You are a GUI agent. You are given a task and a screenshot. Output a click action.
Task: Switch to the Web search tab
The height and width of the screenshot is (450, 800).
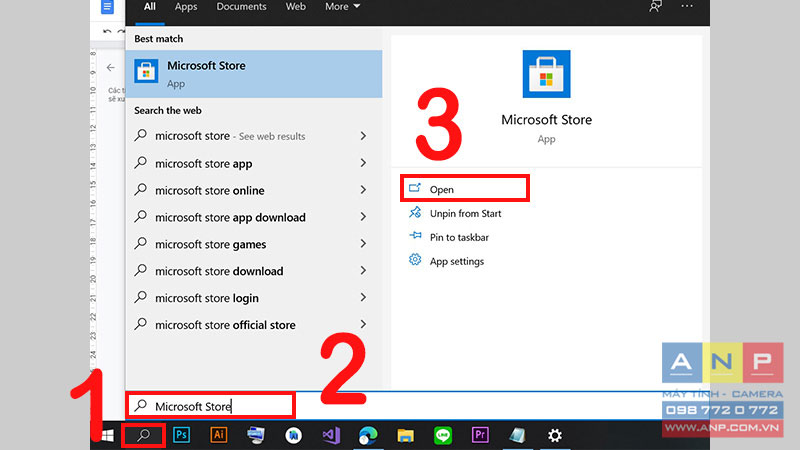[295, 7]
